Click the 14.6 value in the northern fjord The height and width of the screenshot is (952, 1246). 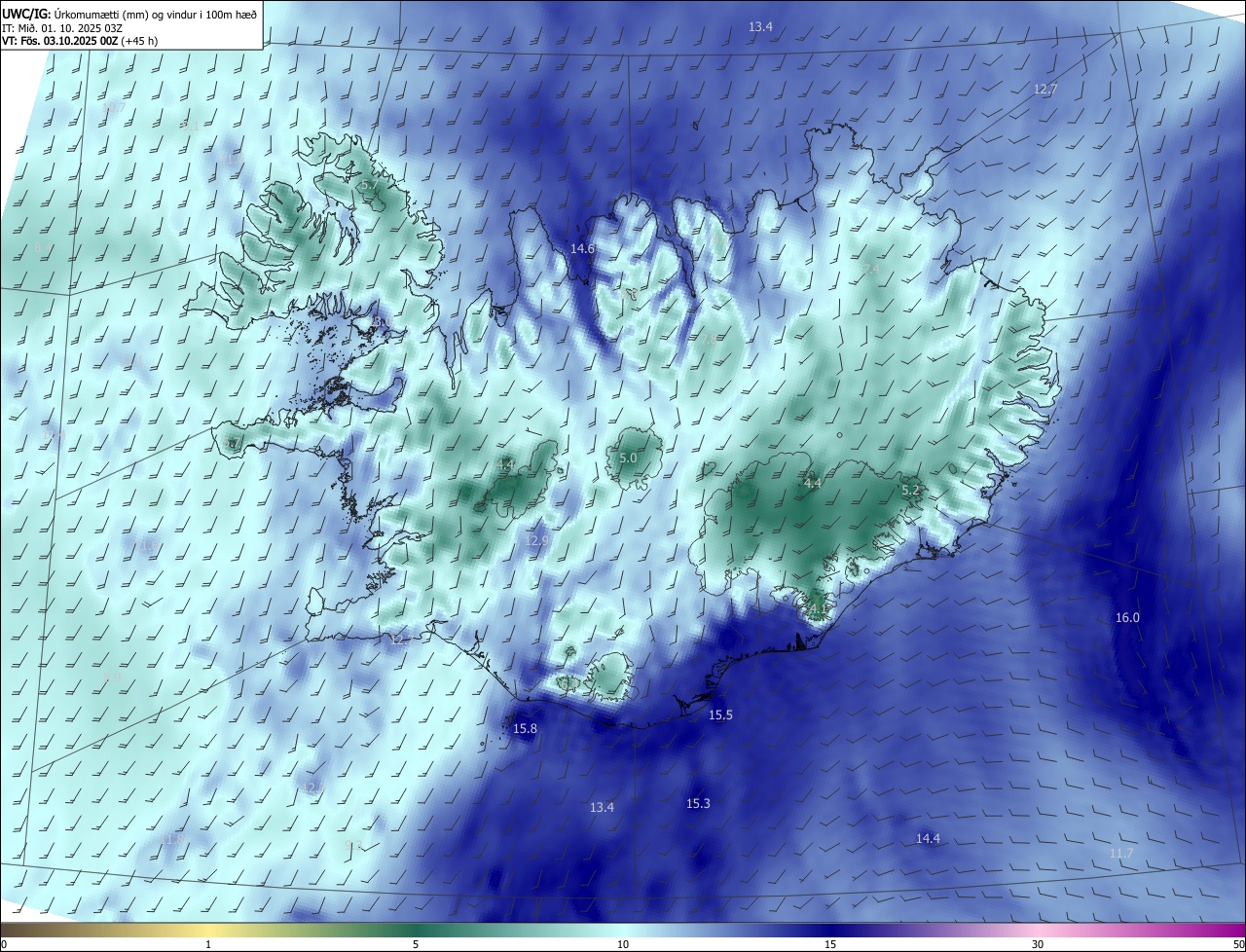click(582, 249)
